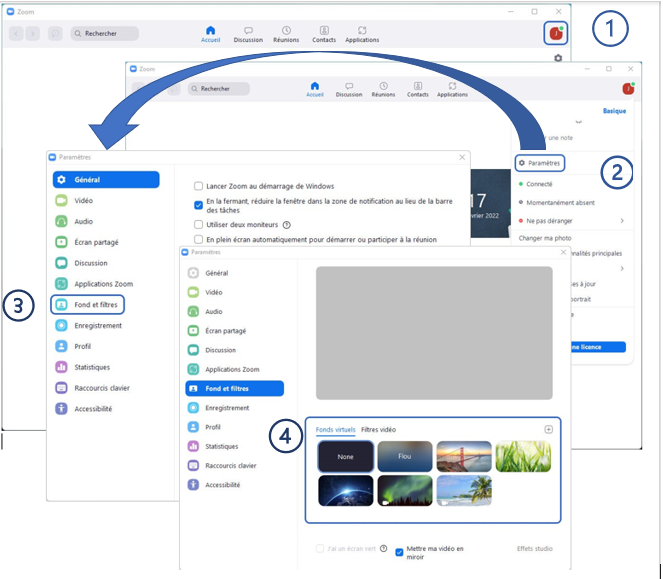Open Contacts tab in the top Zoom window
The width and height of the screenshot is (663, 579).
(324, 34)
